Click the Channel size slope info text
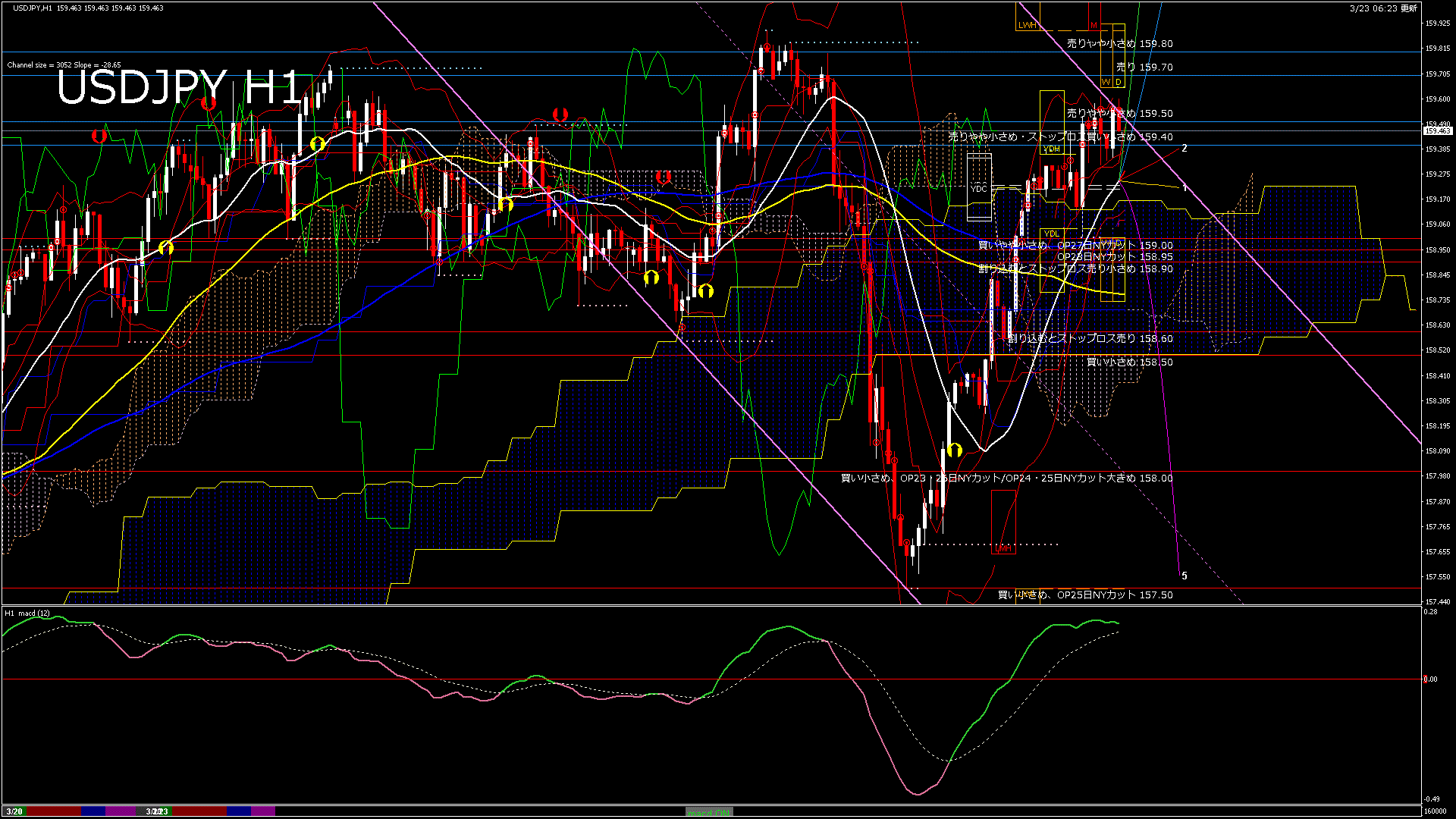The height and width of the screenshot is (819, 1456). point(64,65)
